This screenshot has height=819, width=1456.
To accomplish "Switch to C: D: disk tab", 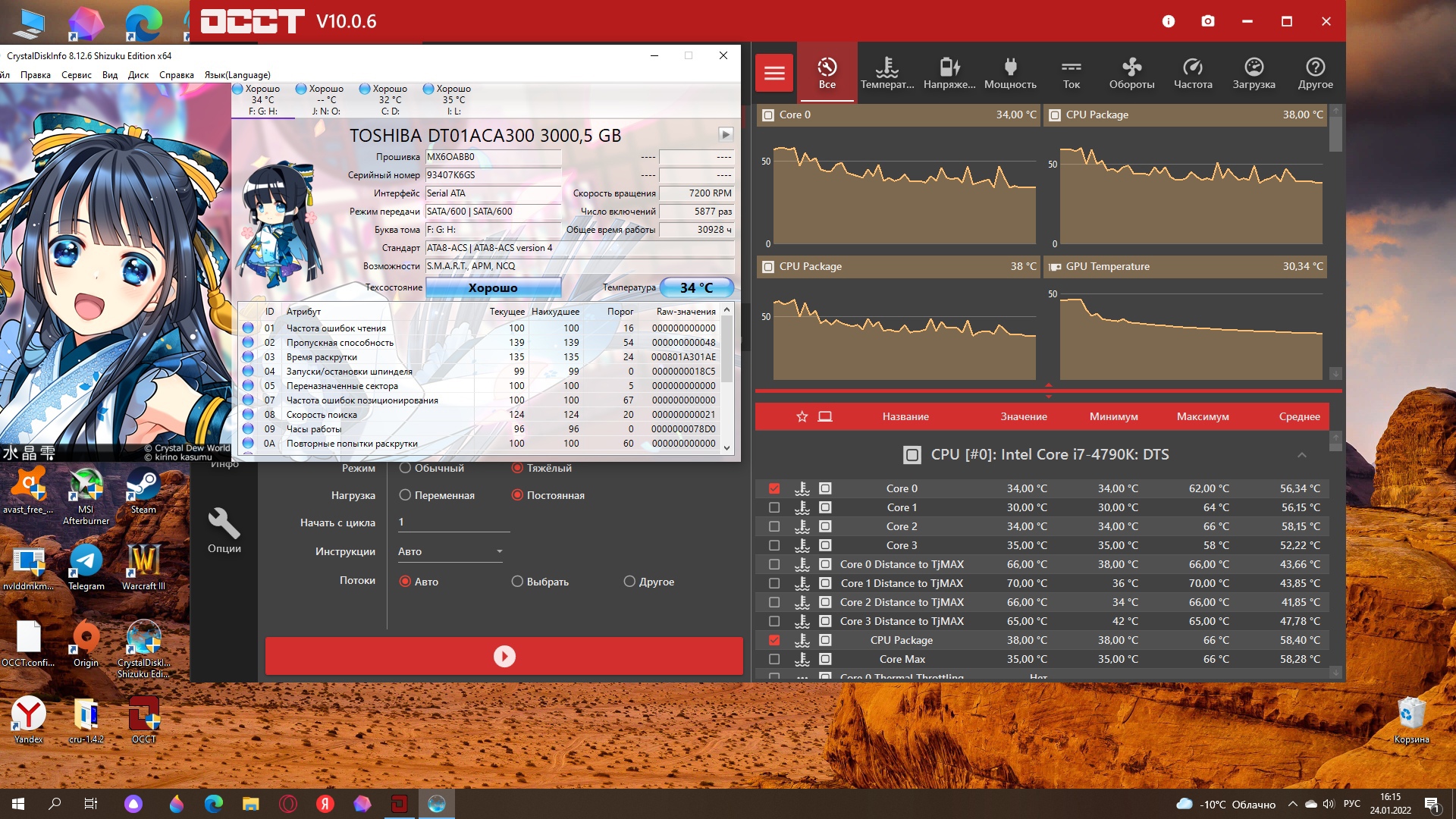I will (388, 99).
